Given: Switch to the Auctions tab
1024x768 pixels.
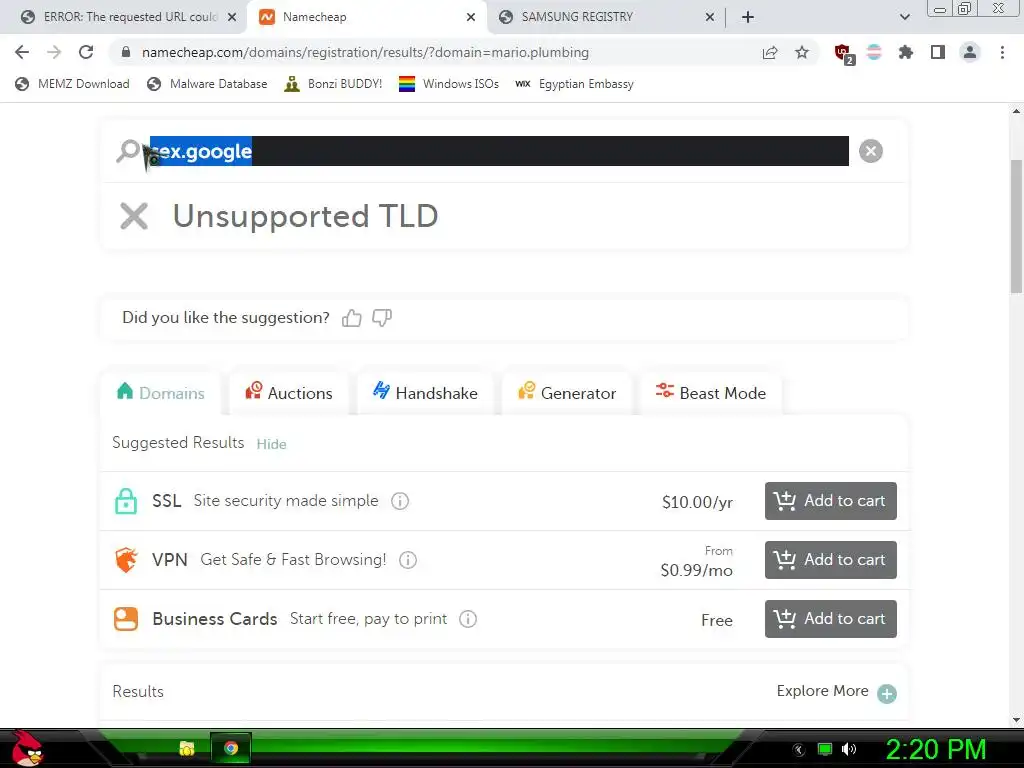Looking at the screenshot, I should 289,393.
